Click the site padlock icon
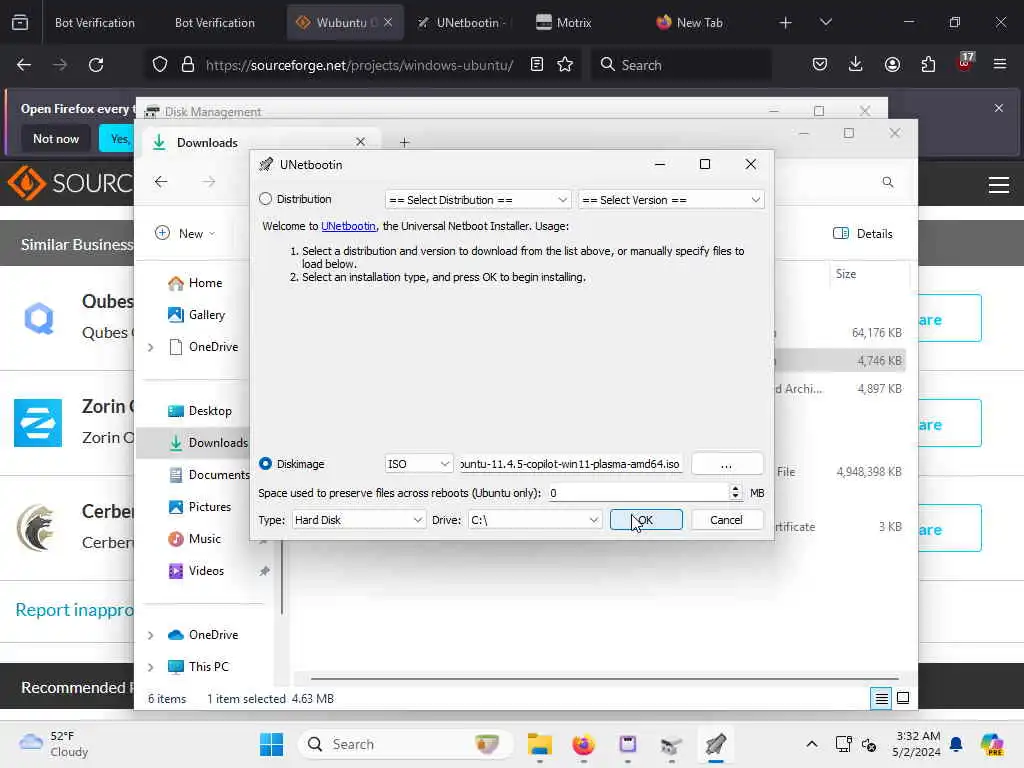1024x768 pixels. (187, 65)
